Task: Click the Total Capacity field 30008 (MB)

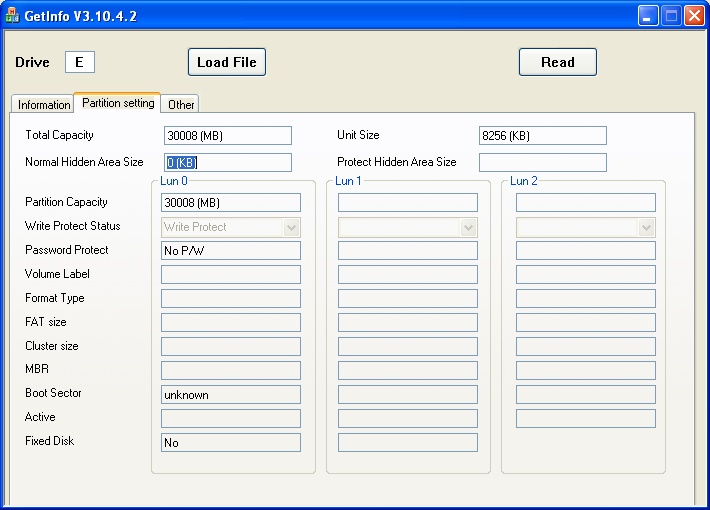Action: click(228, 135)
